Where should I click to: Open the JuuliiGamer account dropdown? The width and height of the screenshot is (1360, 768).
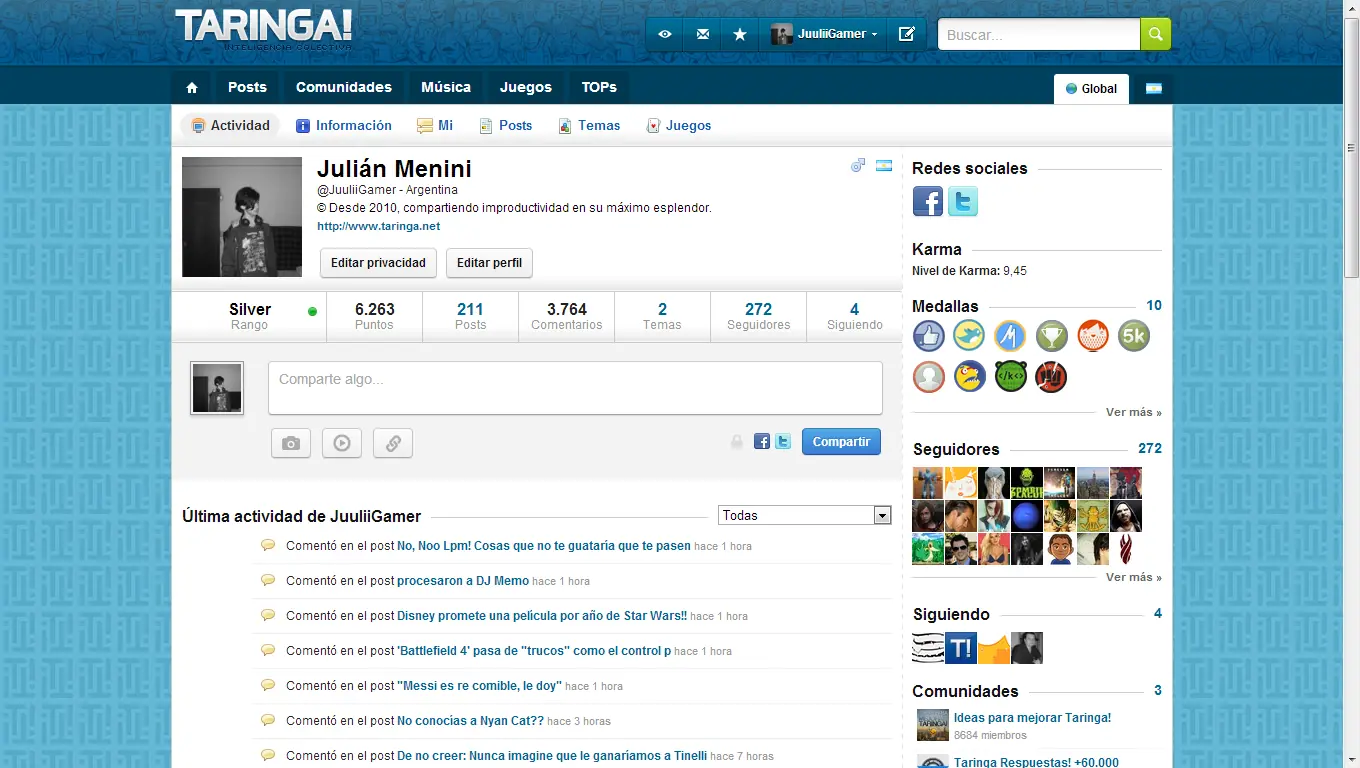coord(824,34)
